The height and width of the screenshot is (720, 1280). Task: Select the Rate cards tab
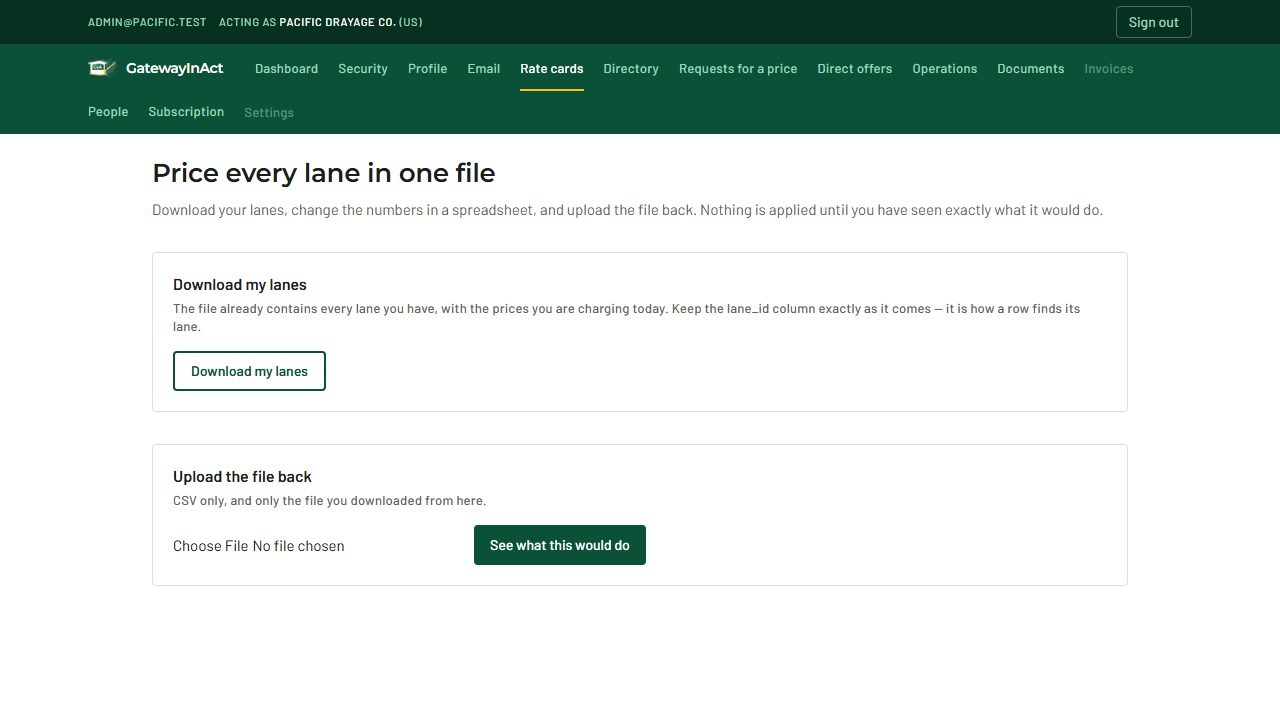tap(552, 69)
